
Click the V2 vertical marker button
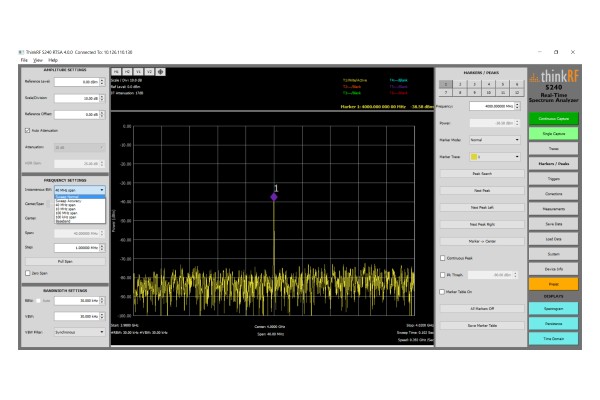point(149,72)
